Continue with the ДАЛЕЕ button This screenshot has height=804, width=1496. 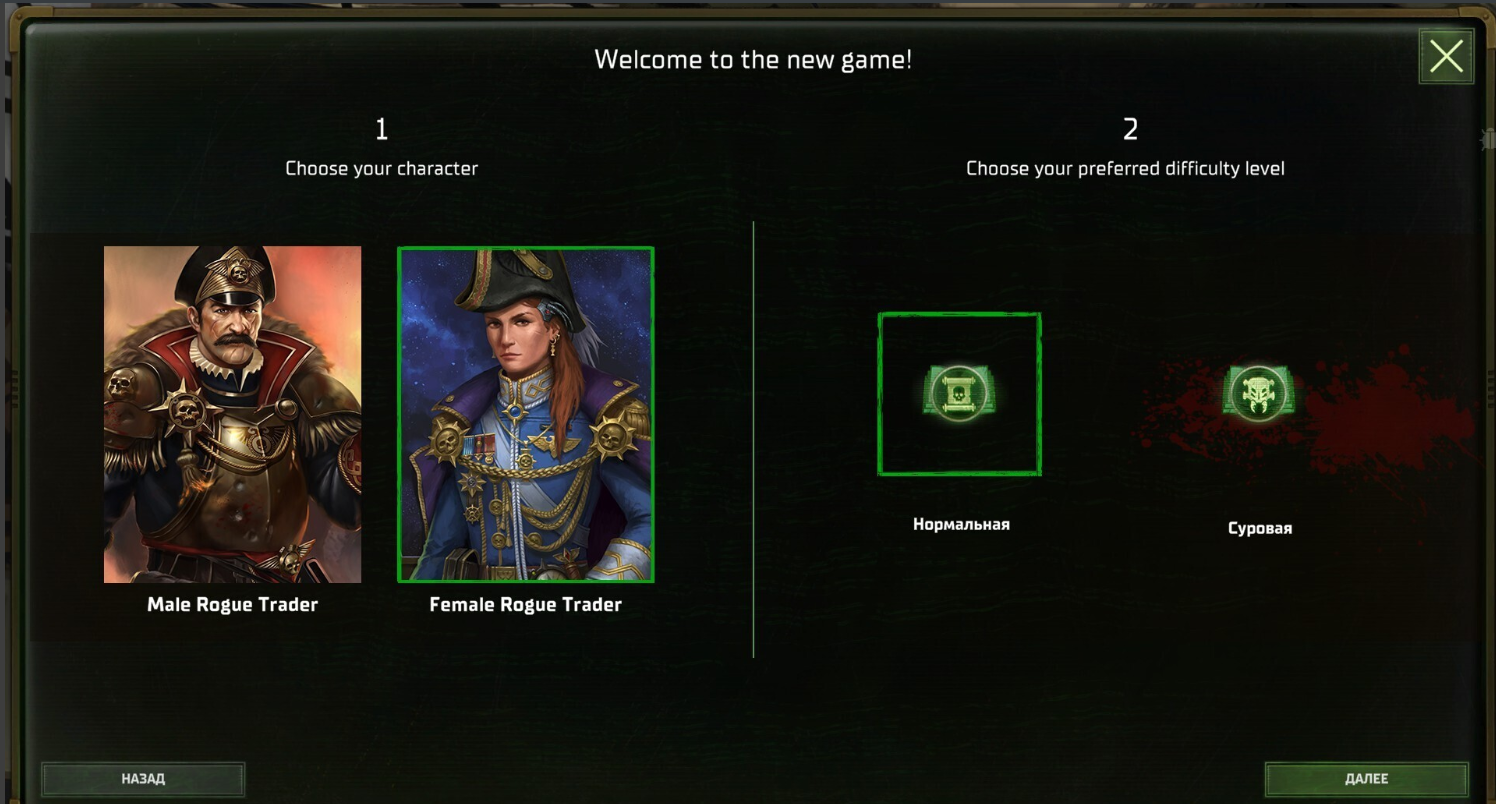1366,779
